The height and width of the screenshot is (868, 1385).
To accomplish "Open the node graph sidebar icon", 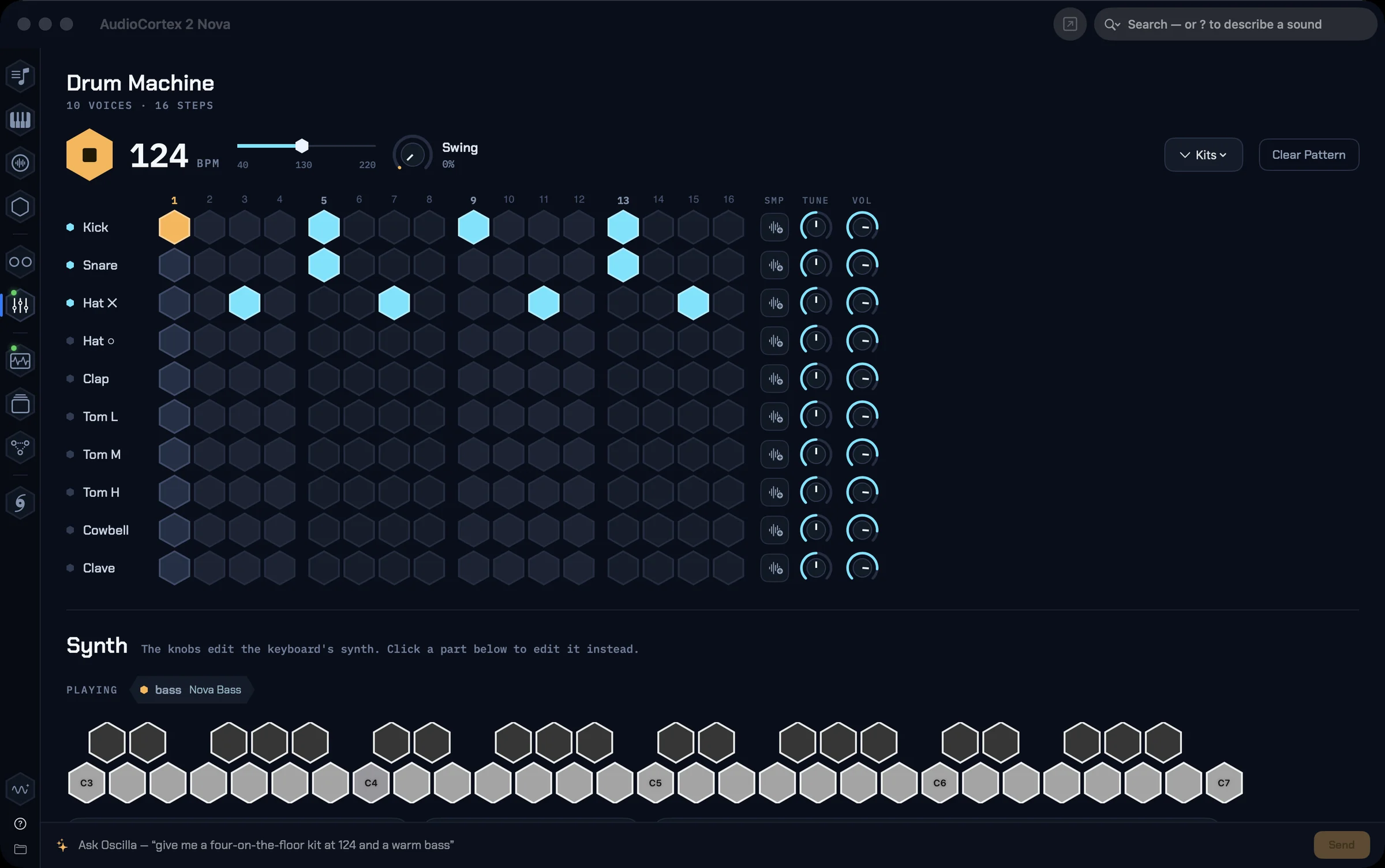I will [x=20, y=447].
